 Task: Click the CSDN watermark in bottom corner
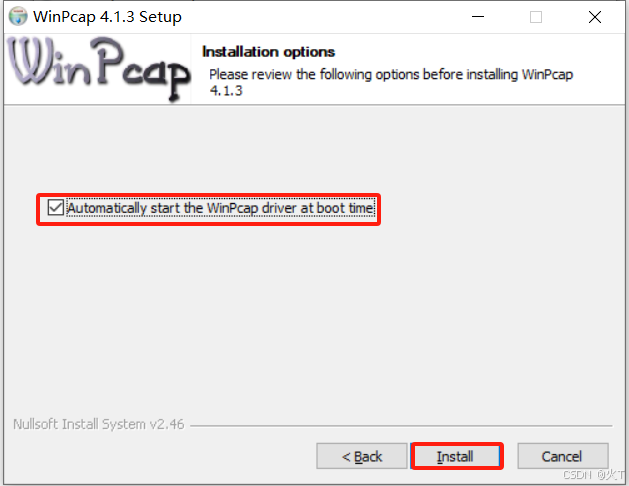pos(594,475)
